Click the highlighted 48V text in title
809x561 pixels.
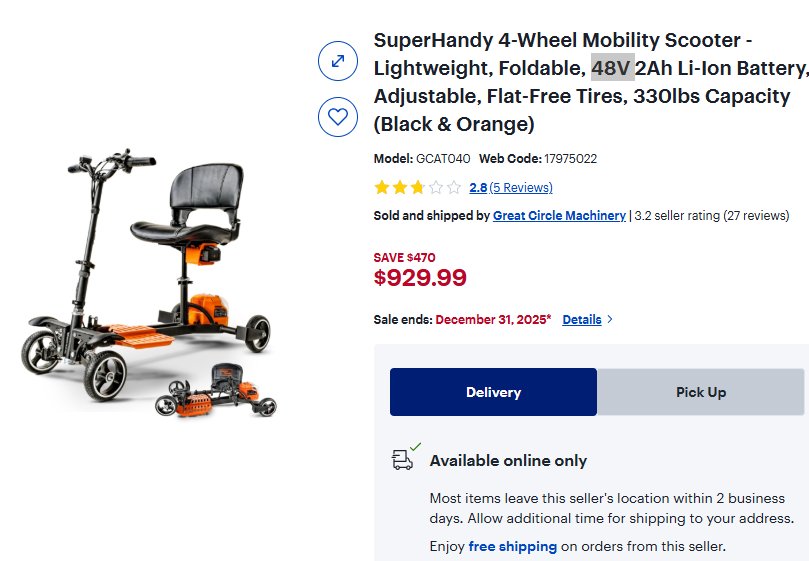point(612,69)
